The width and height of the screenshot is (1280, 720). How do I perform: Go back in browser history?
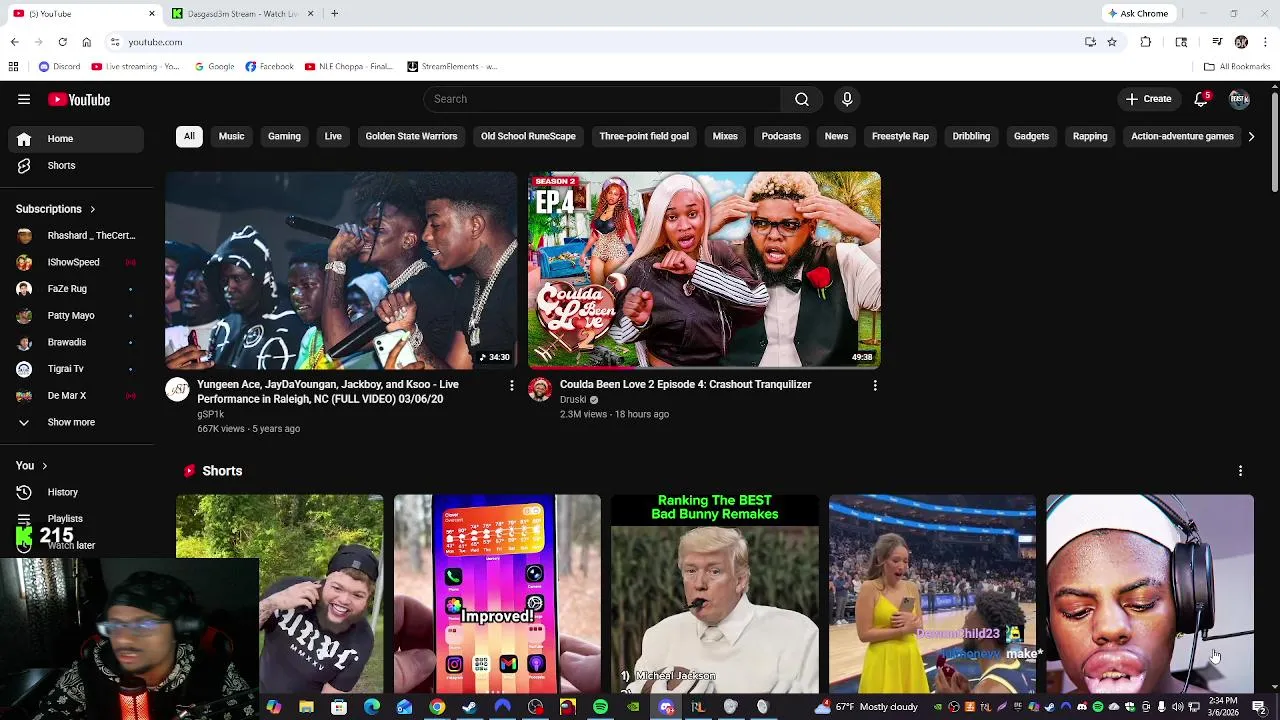pos(14,42)
